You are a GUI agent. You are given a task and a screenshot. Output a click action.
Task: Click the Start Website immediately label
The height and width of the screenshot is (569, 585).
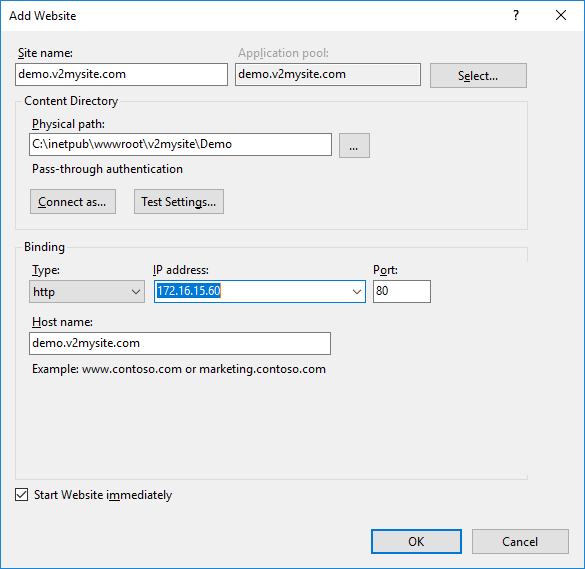tap(103, 495)
